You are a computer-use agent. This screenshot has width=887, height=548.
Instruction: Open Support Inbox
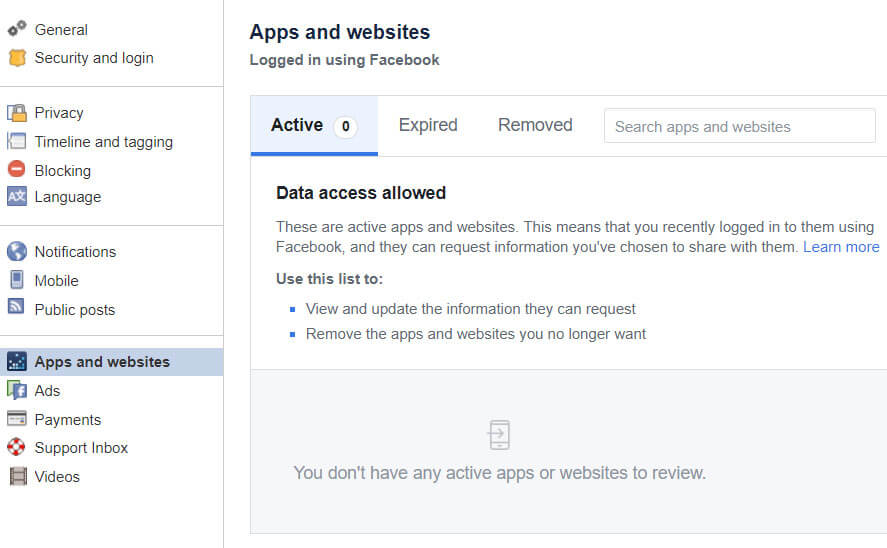point(81,448)
